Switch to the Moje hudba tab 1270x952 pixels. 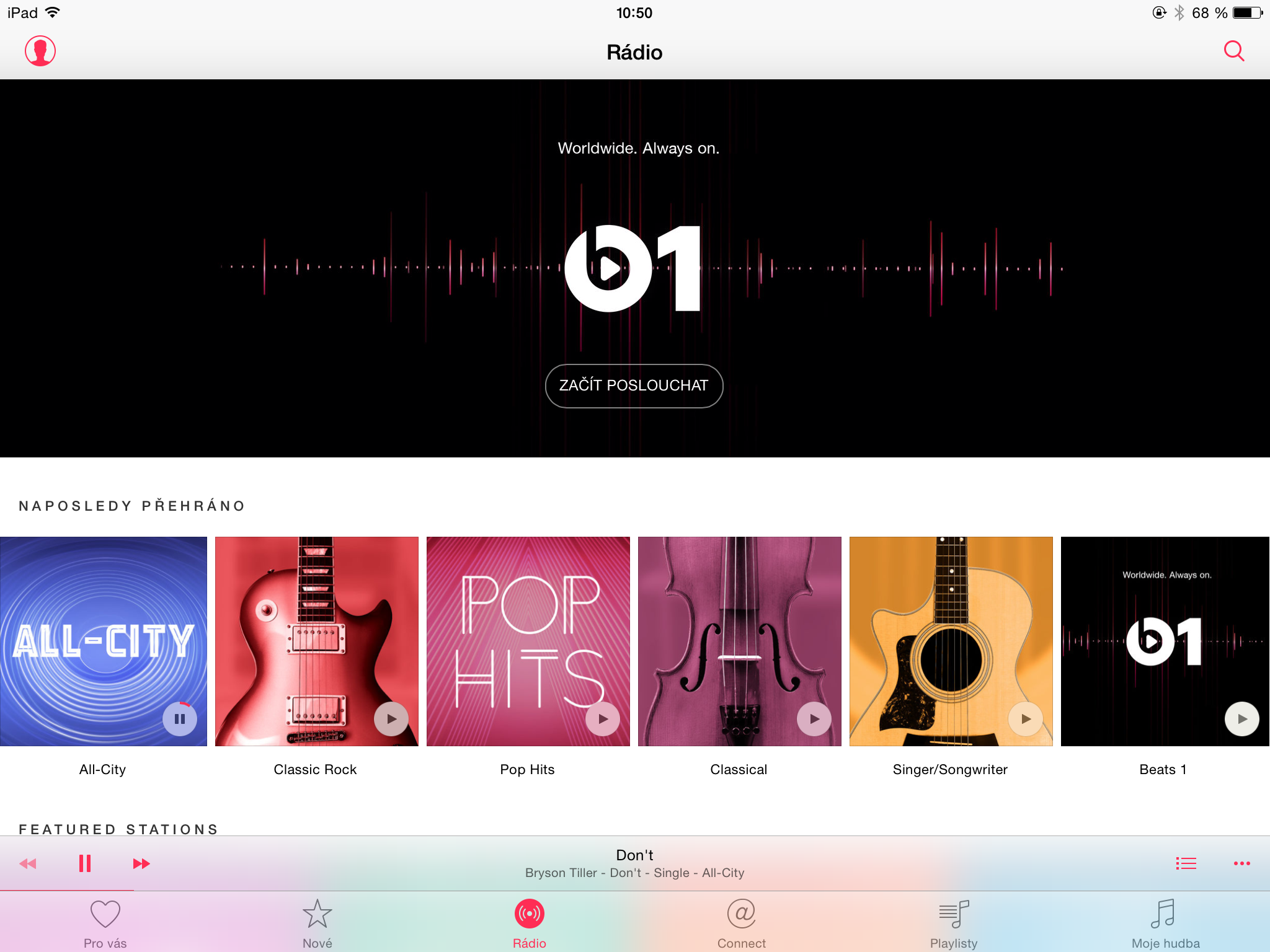point(1166,923)
